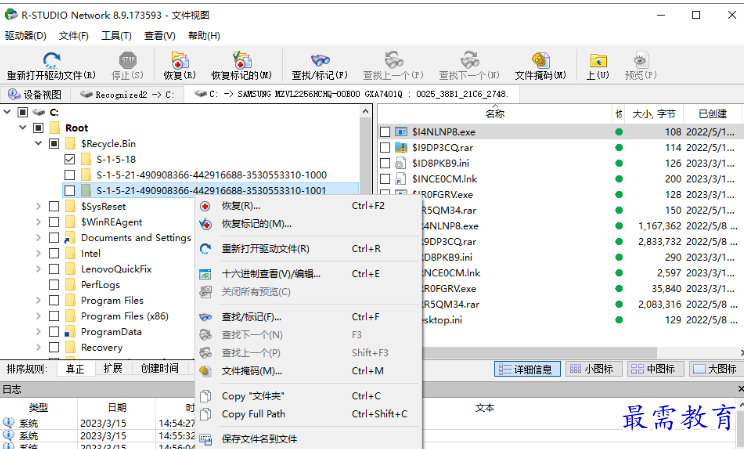Image resolution: width=744 pixels, height=449 pixels.
Task: Expand the Program Files folder node
Action: point(38,300)
